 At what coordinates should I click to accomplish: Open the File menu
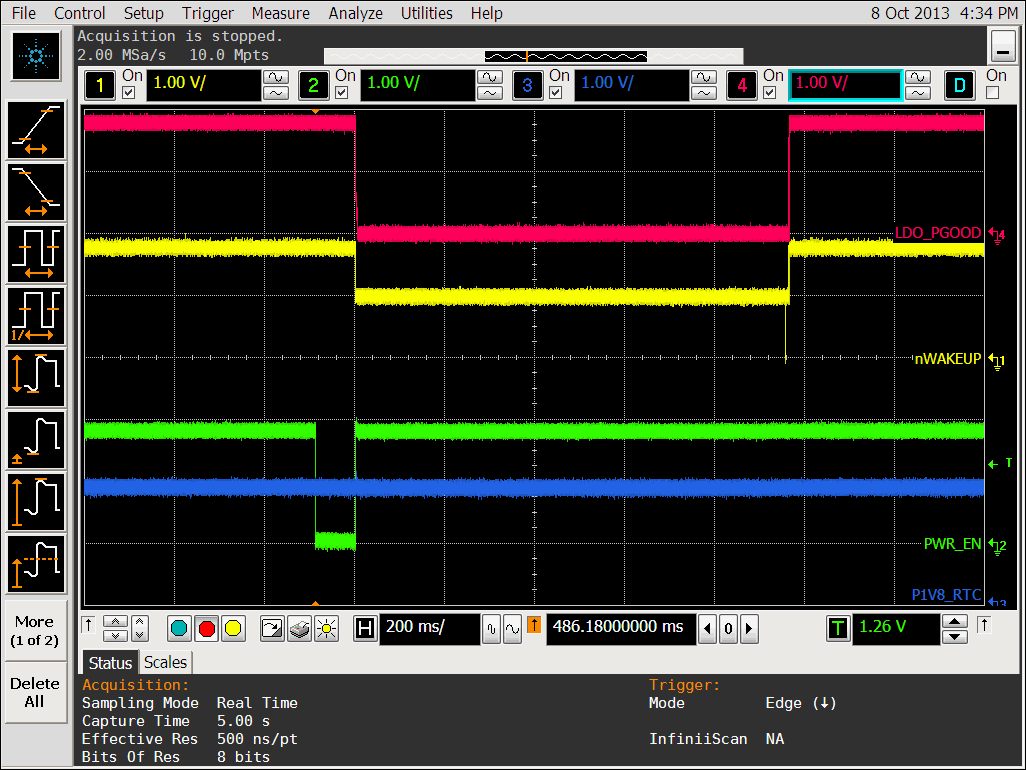tap(24, 13)
